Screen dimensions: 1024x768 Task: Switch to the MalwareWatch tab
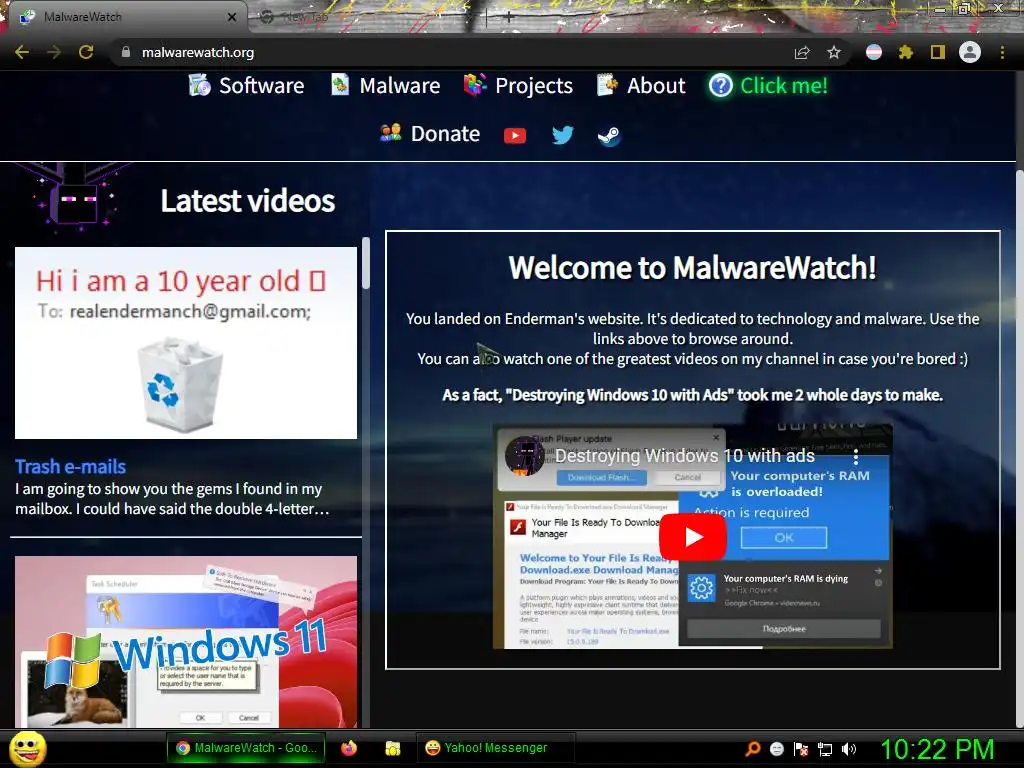(124, 17)
